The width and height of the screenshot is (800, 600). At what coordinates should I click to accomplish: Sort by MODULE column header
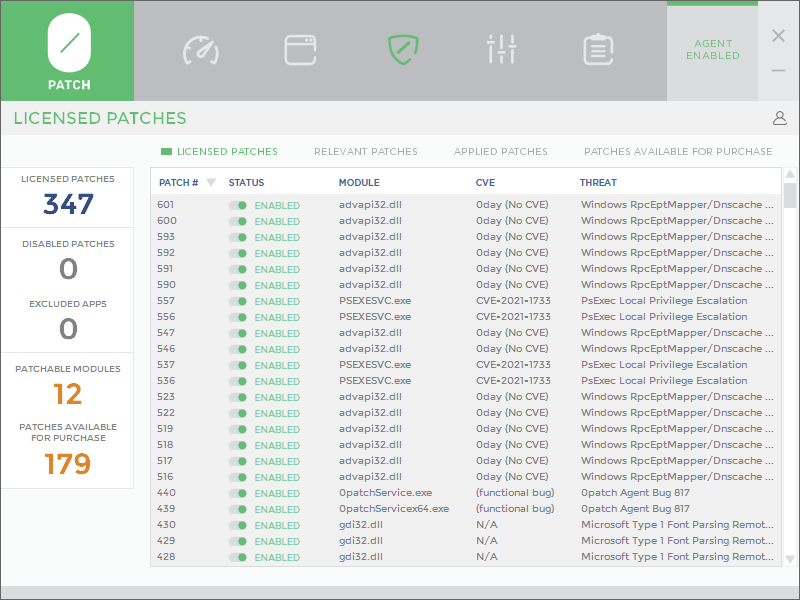coord(359,183)
